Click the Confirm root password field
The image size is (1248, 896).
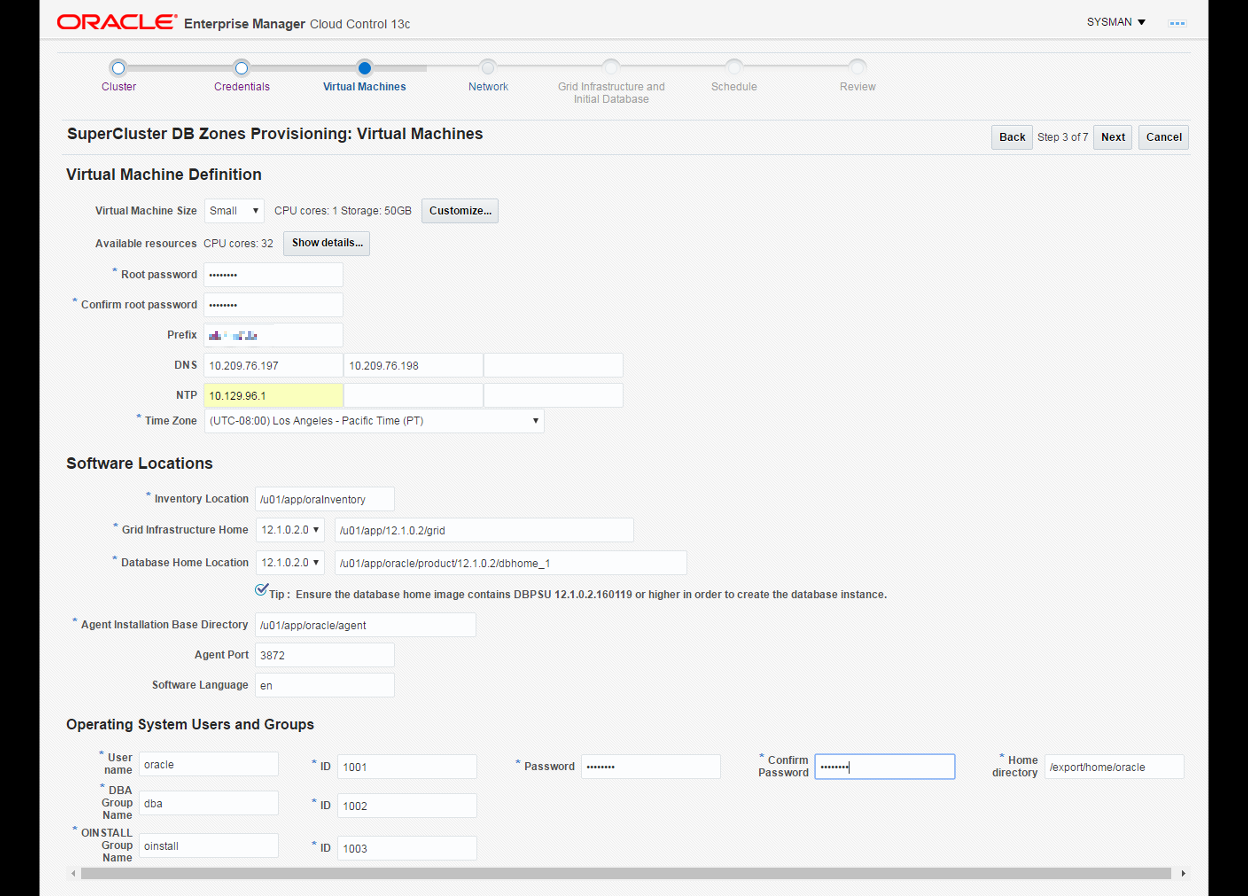[274, 305]
